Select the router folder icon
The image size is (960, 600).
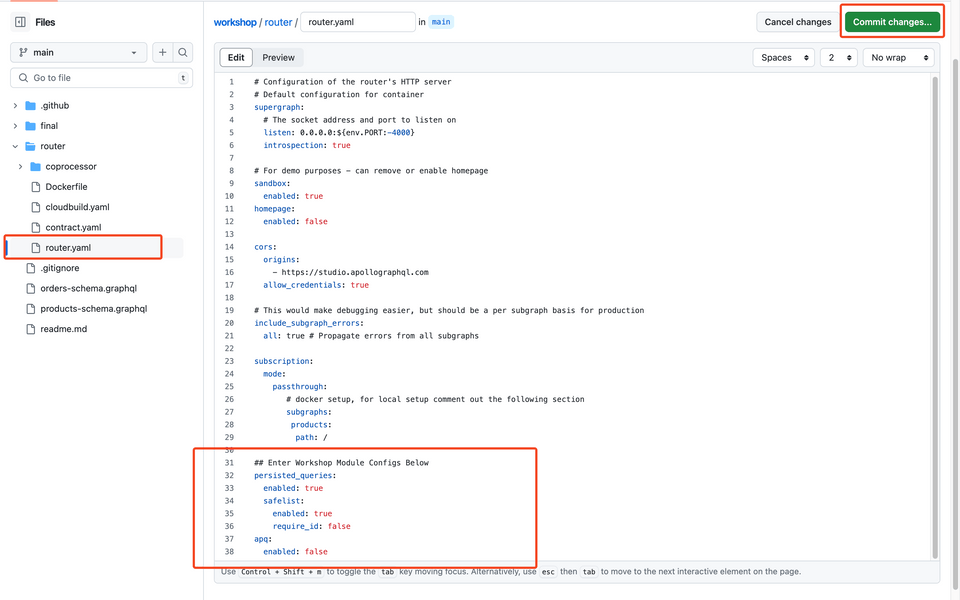[31, 146]
